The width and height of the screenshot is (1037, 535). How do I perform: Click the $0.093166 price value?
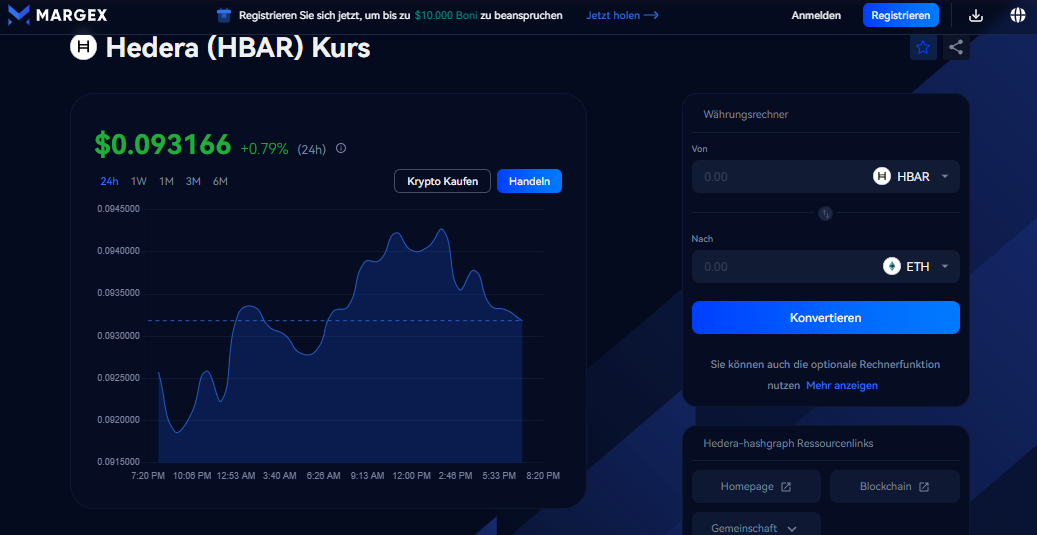coord(163,144)
